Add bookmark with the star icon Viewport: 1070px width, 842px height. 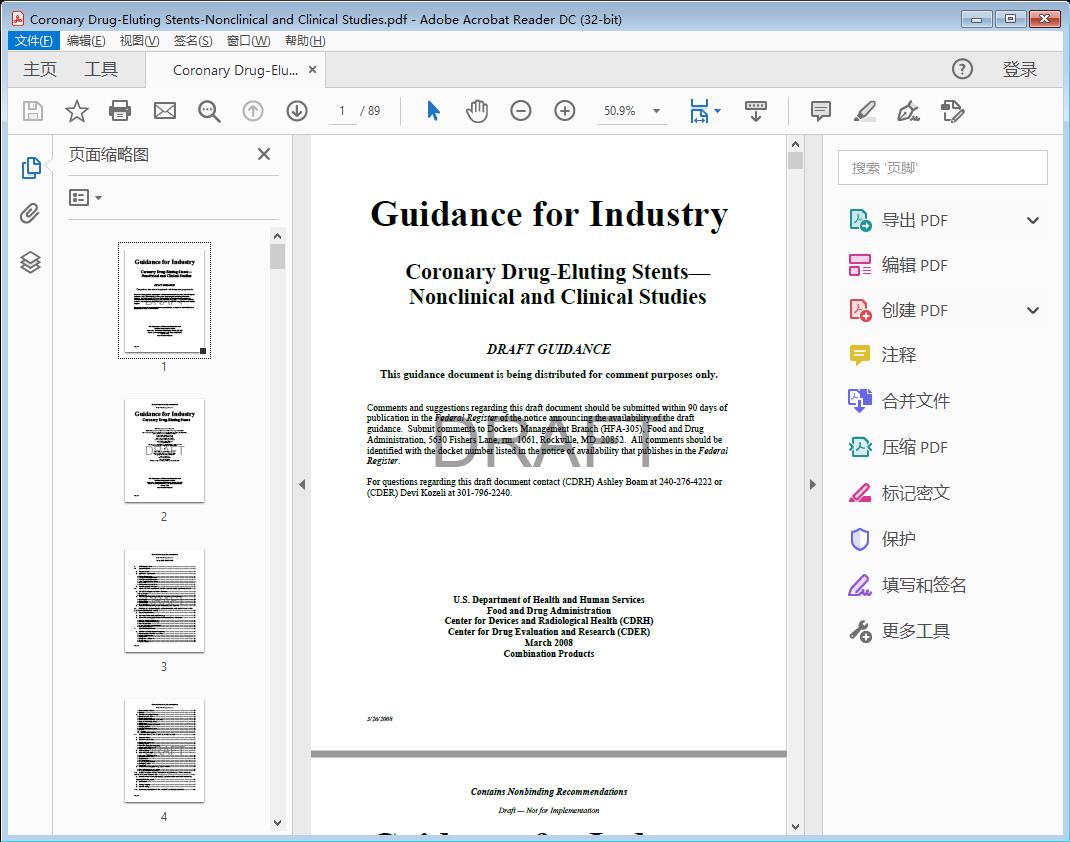pyautogui.click(x=76, y=111)
